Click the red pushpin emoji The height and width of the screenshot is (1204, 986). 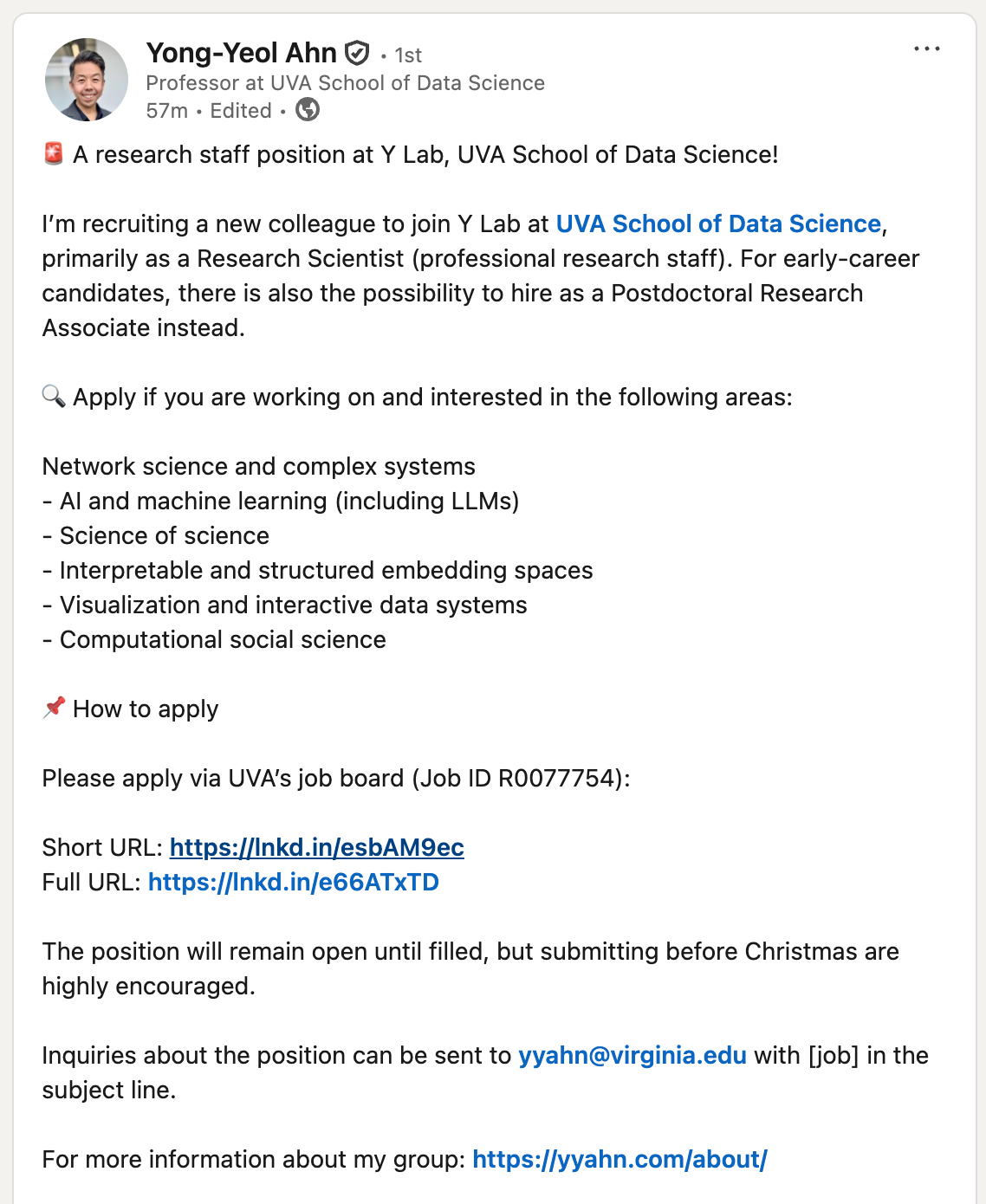[54, 709]
